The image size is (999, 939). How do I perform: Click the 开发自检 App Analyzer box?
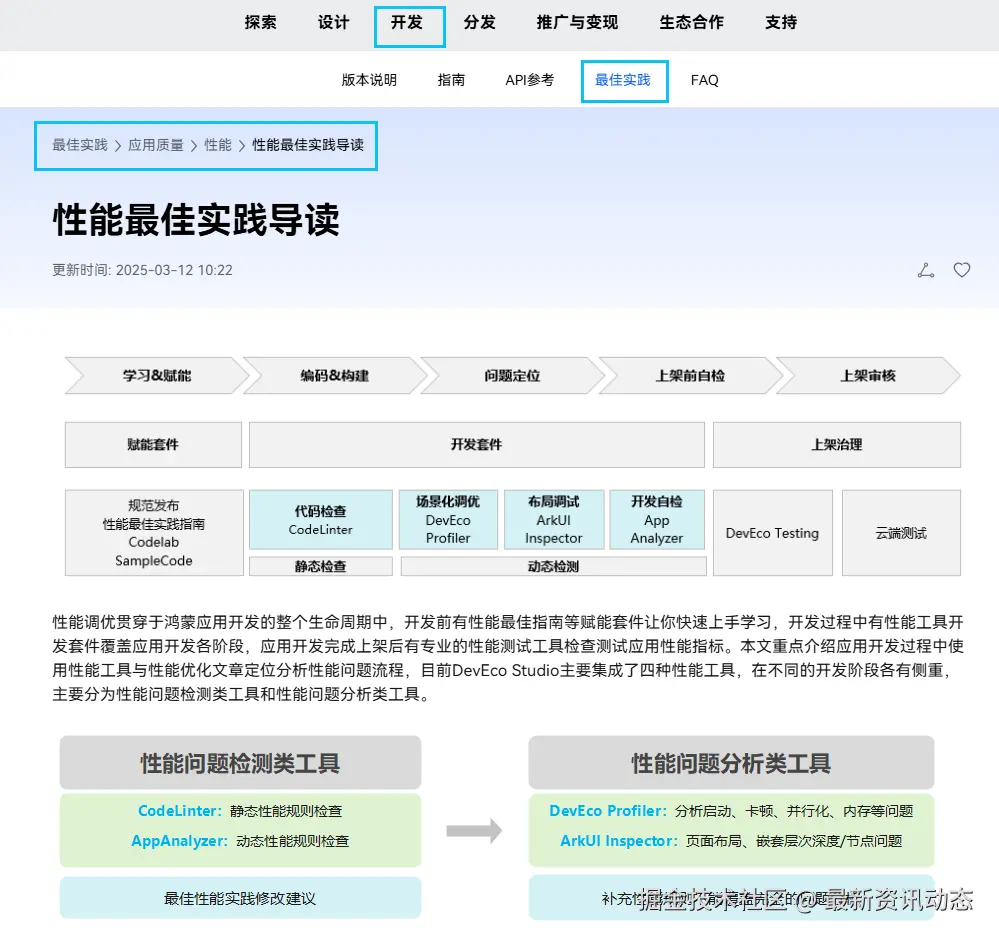(656, 518)
